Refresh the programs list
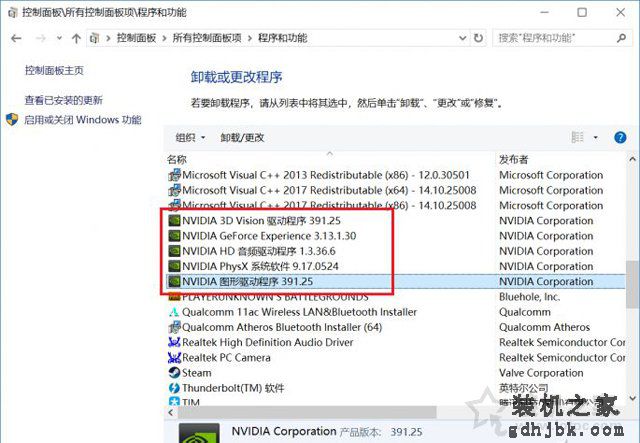Screen dimensions: 640x443 click(x=478, y=38)
